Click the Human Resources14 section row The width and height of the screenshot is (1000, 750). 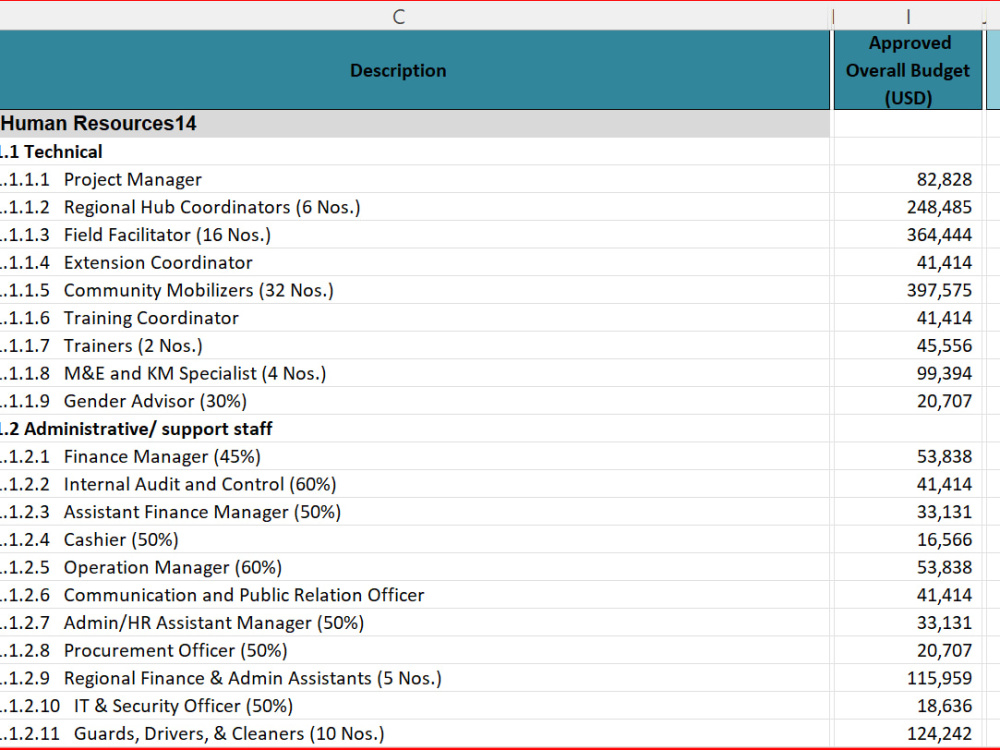coord(415,123)
